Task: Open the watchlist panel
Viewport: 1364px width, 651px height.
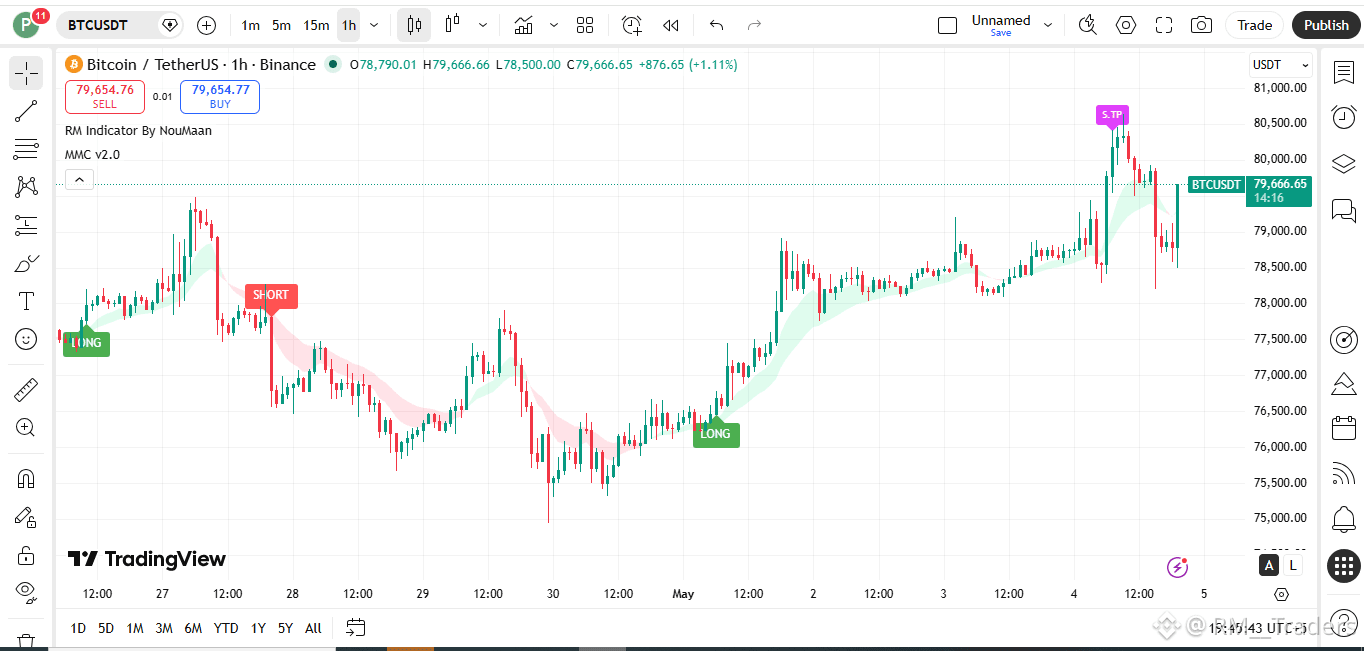Action: click(1343, 73)
